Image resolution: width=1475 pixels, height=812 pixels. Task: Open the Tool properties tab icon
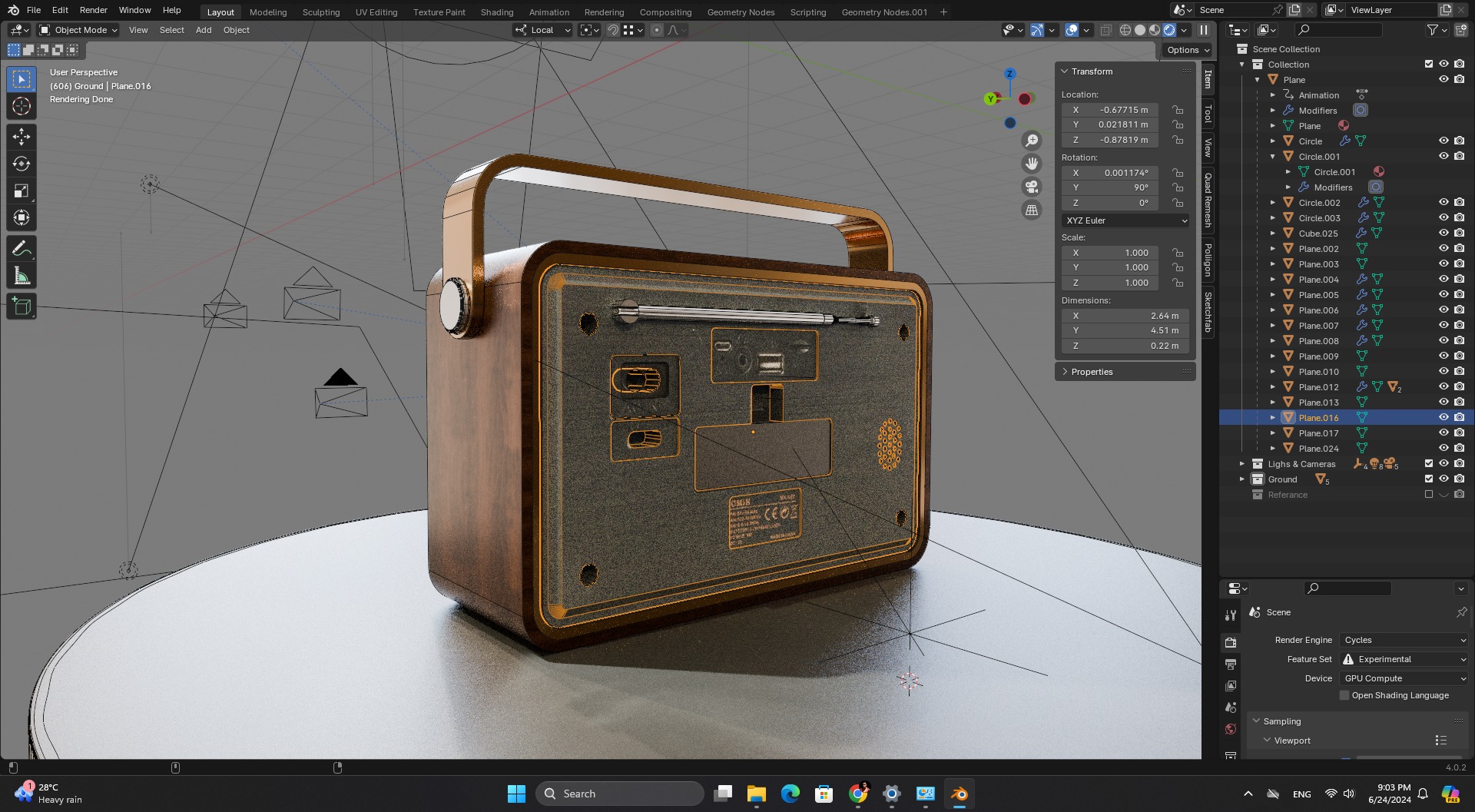1231,615
